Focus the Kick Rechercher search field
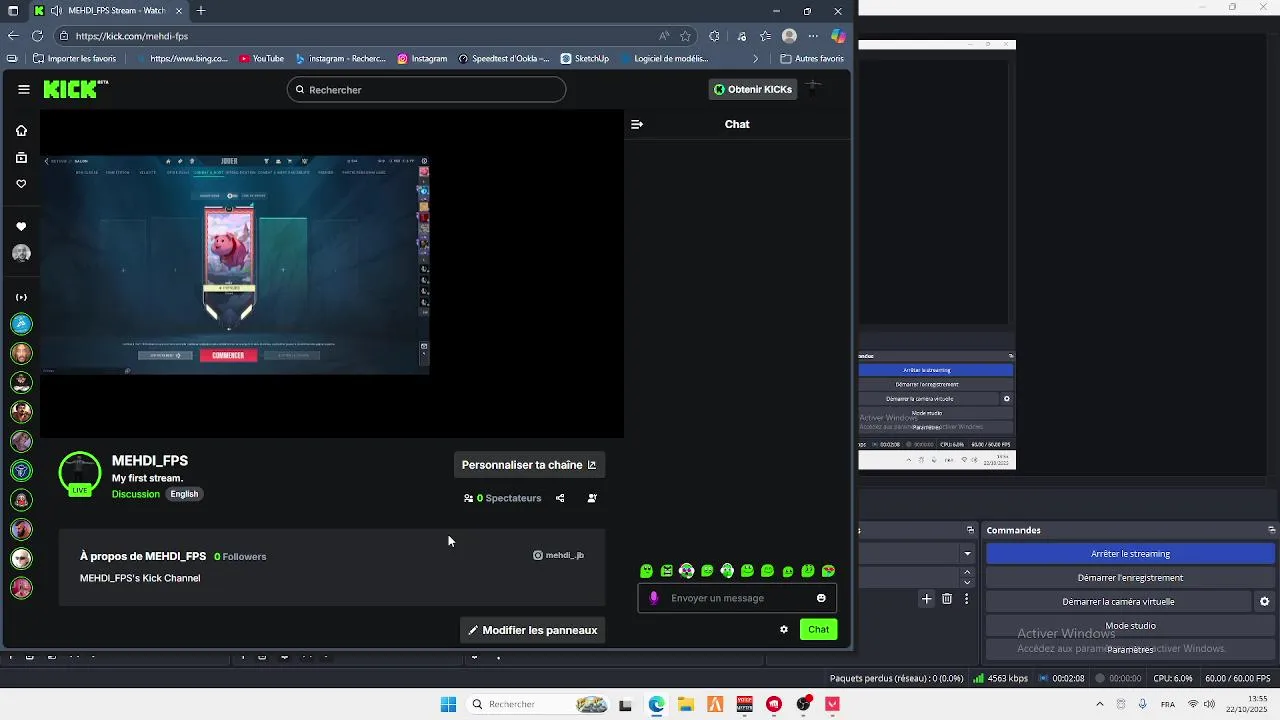 427,90
